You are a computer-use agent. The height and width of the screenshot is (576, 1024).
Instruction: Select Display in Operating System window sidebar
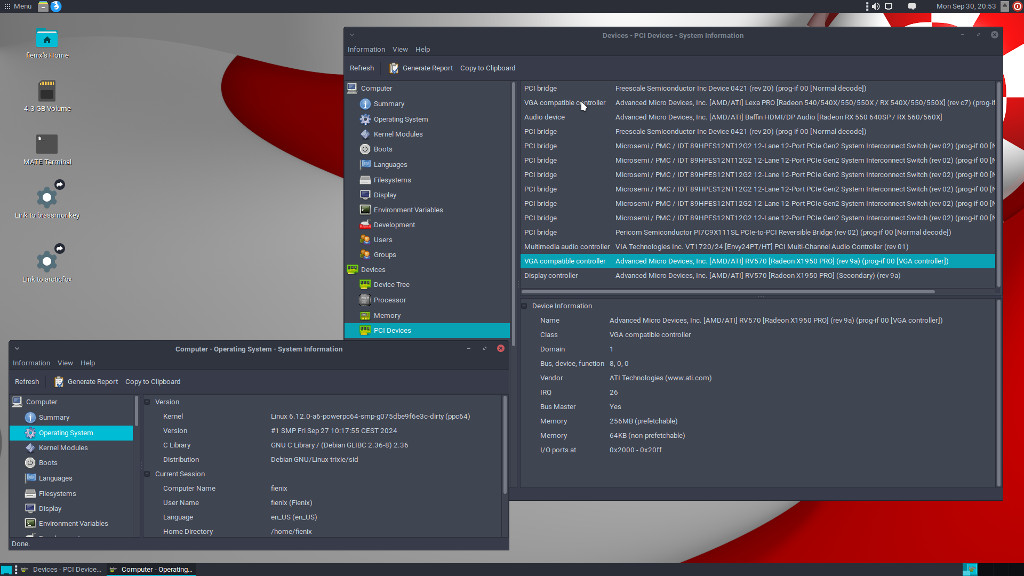50,509
